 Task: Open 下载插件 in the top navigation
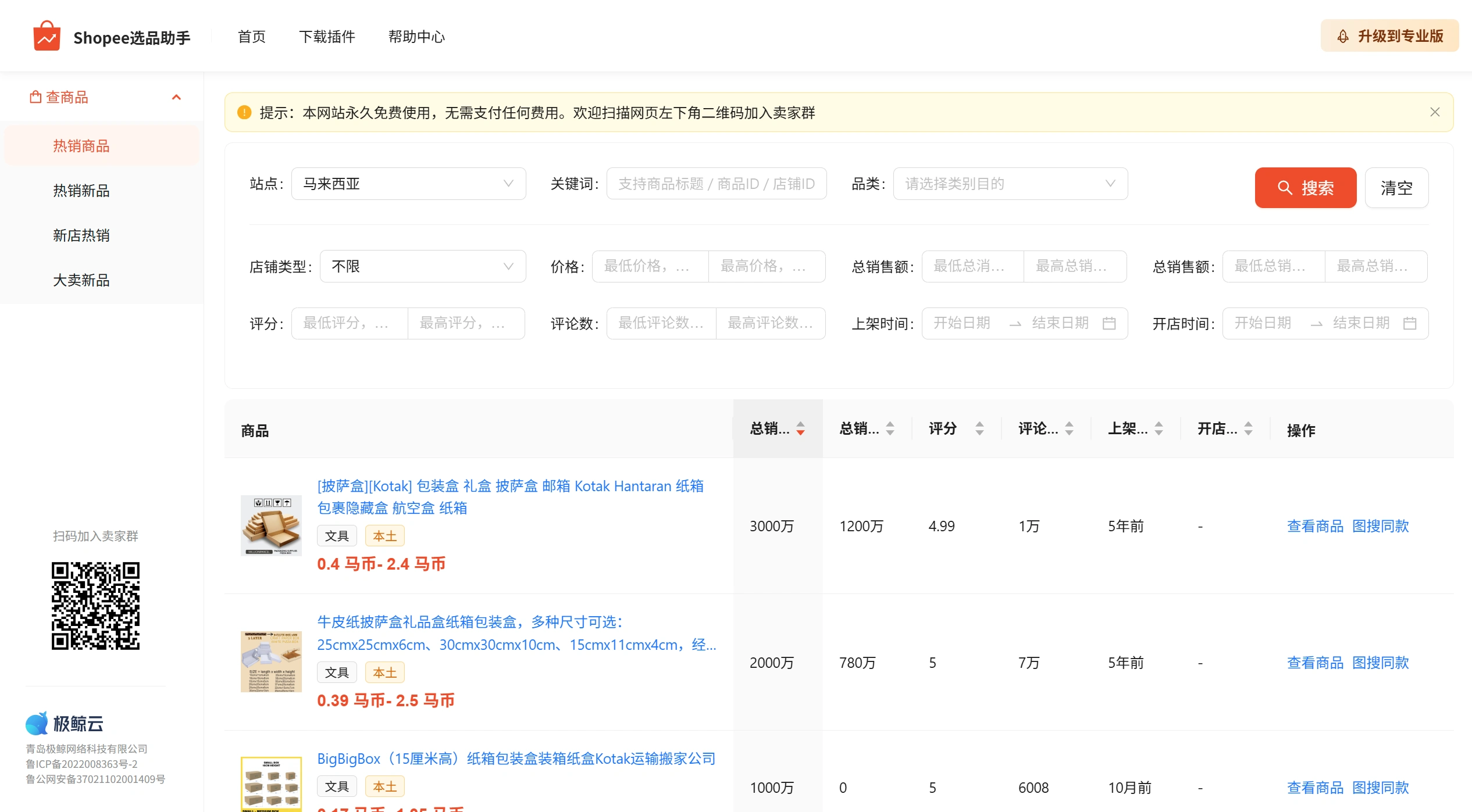327,37
